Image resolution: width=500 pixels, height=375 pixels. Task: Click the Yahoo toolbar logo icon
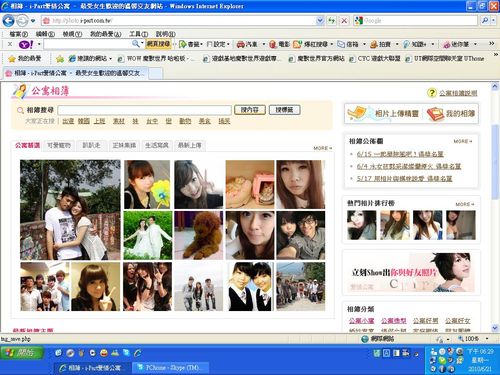[x=26, y=44]
